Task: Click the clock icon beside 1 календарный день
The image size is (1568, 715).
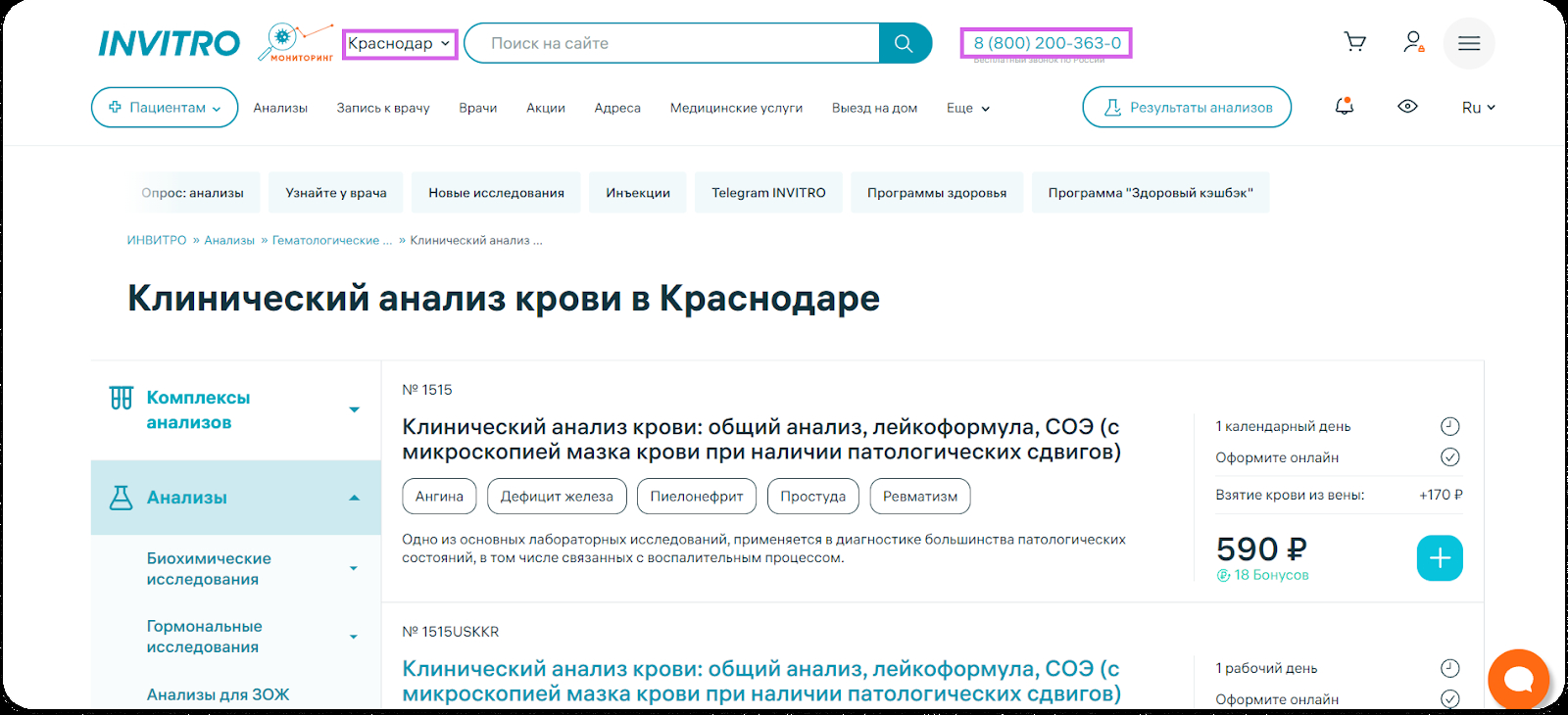Action: tap(1450, 426)
